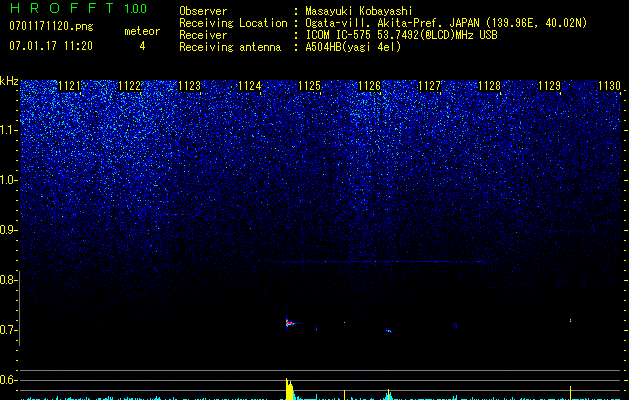Click time marker 1127
Image resolution: width=629 pixels, height=400 pixels.
coord(429,86)
